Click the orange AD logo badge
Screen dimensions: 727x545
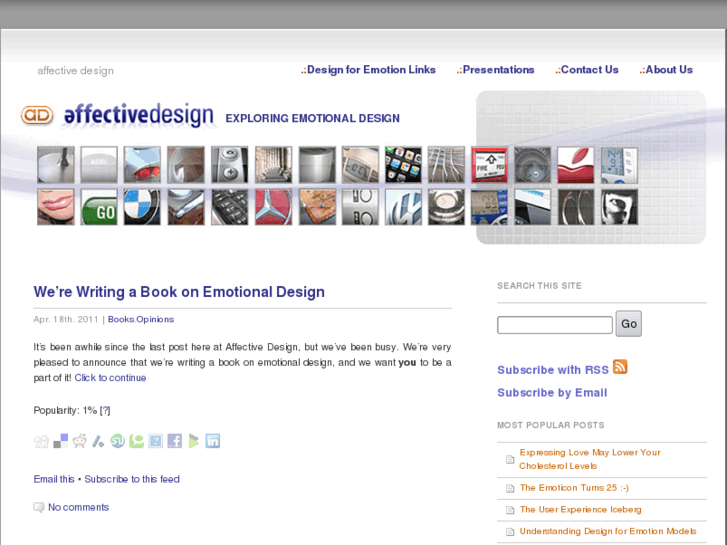click(x=37, y=115)
